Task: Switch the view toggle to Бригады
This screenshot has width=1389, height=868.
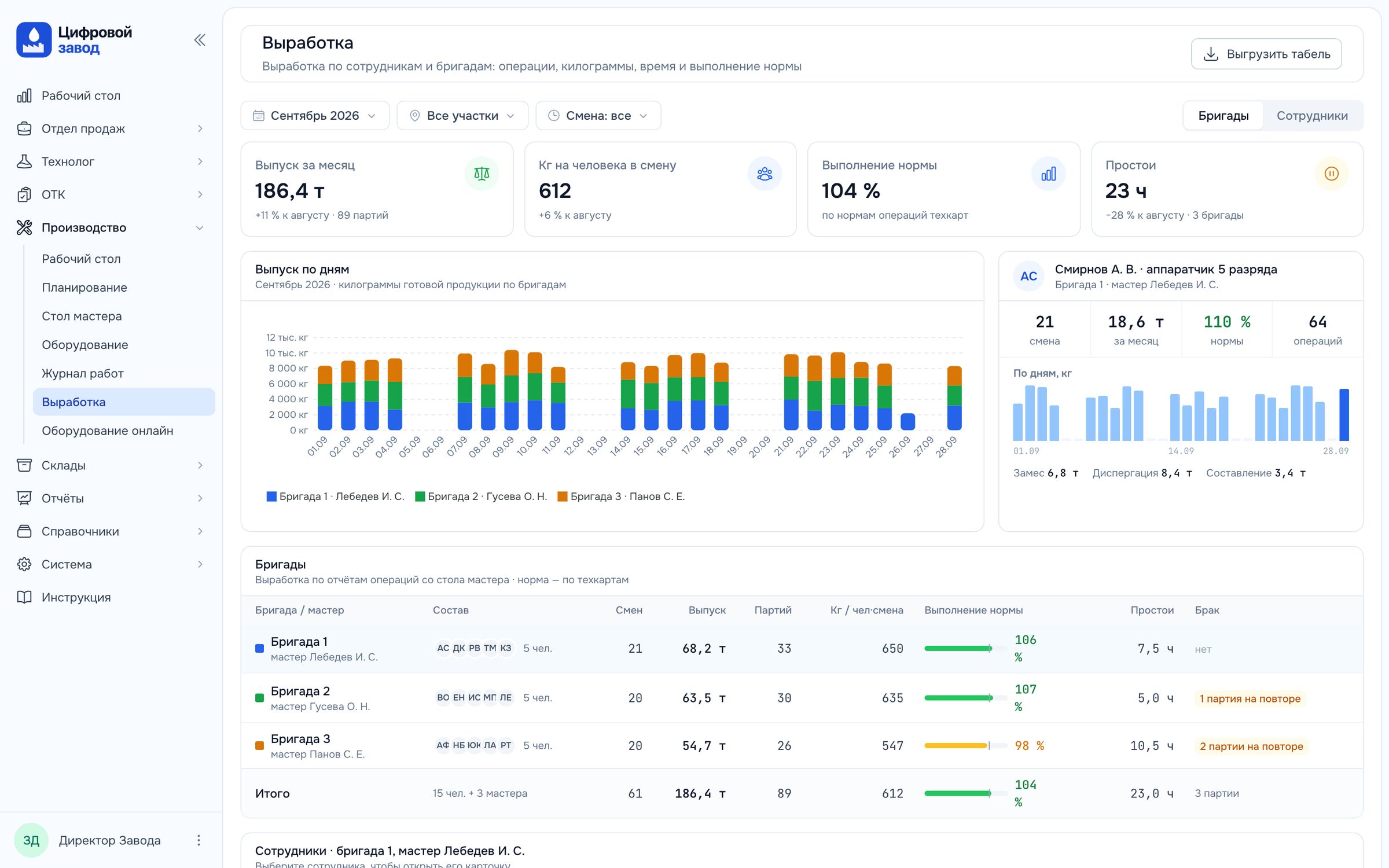Action: coord(1223,116)
